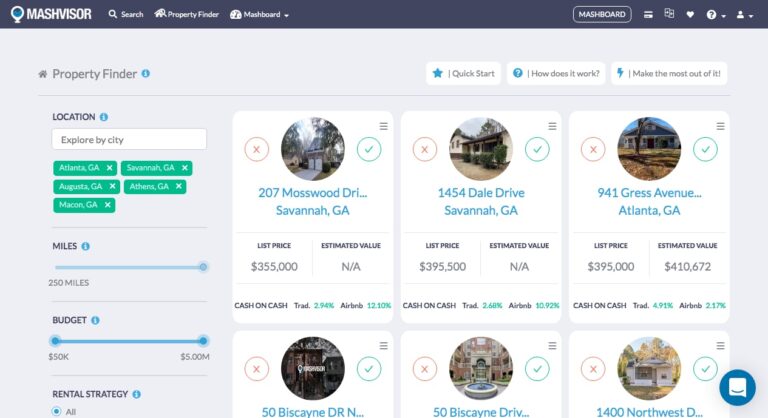Open the 941 Gress Avenue property thumbnail

click(649, 149)
